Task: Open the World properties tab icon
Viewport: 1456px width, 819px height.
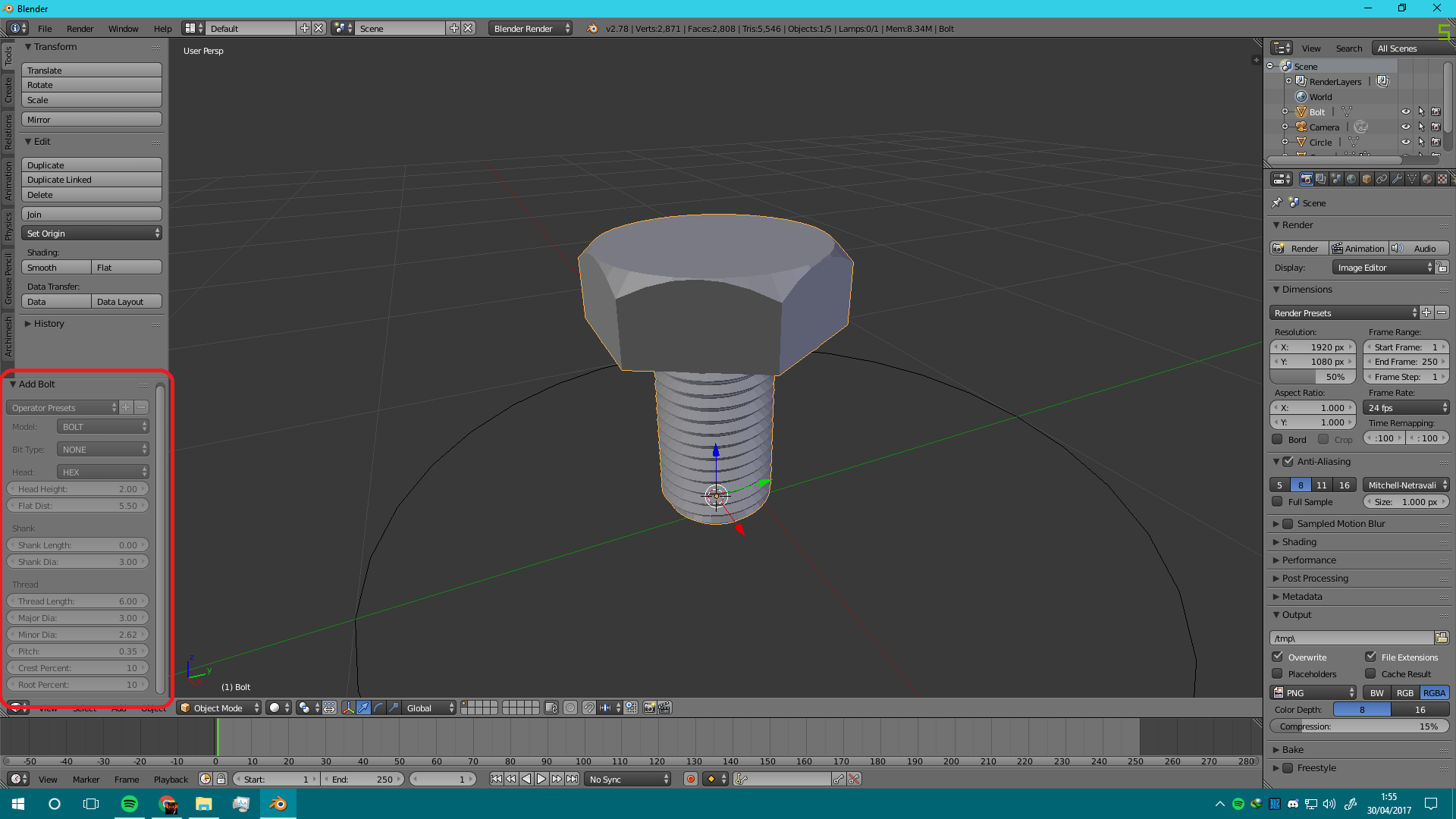Action: coord(1351,179)
